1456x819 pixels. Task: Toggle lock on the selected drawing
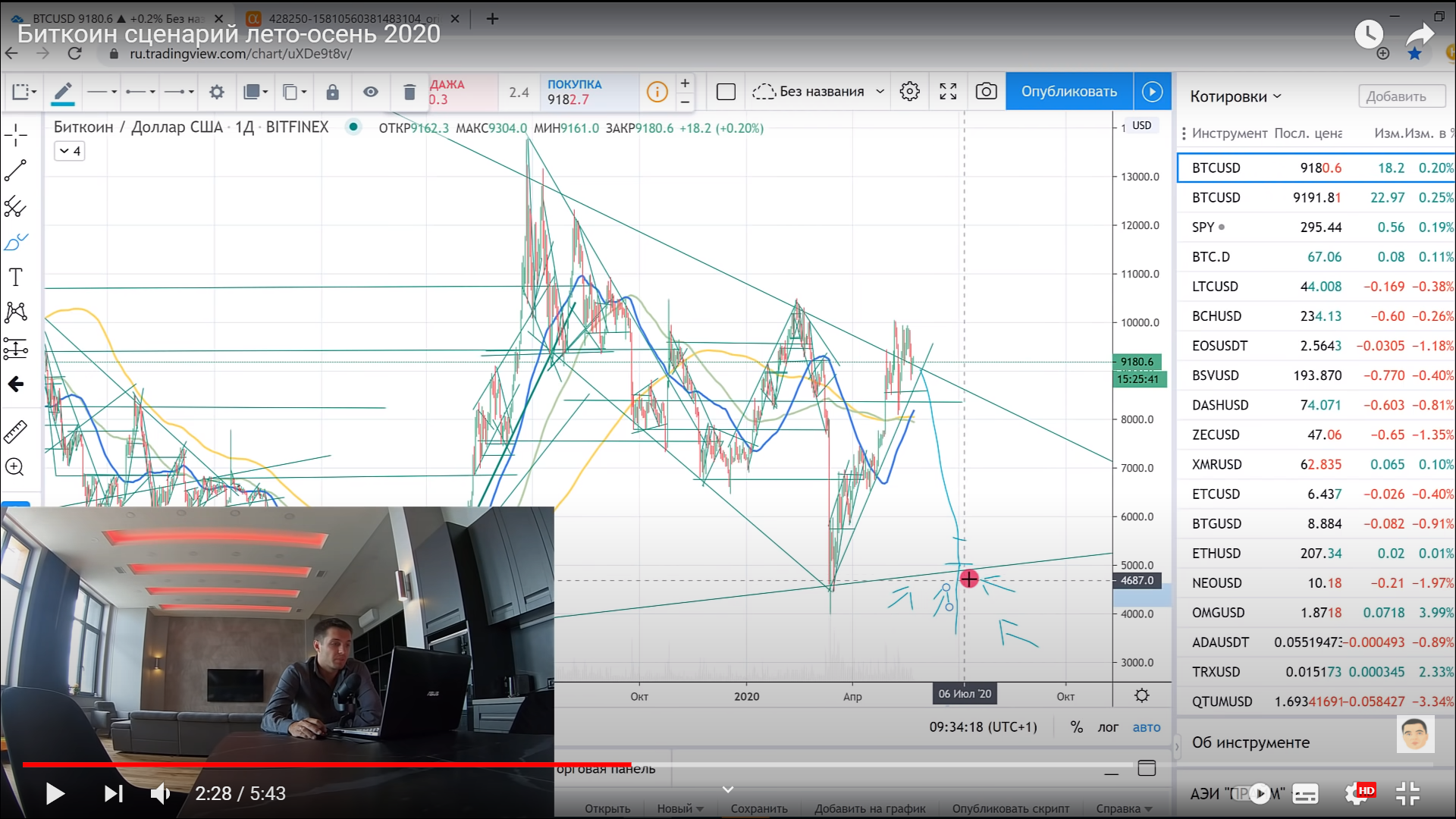point(332,93)
